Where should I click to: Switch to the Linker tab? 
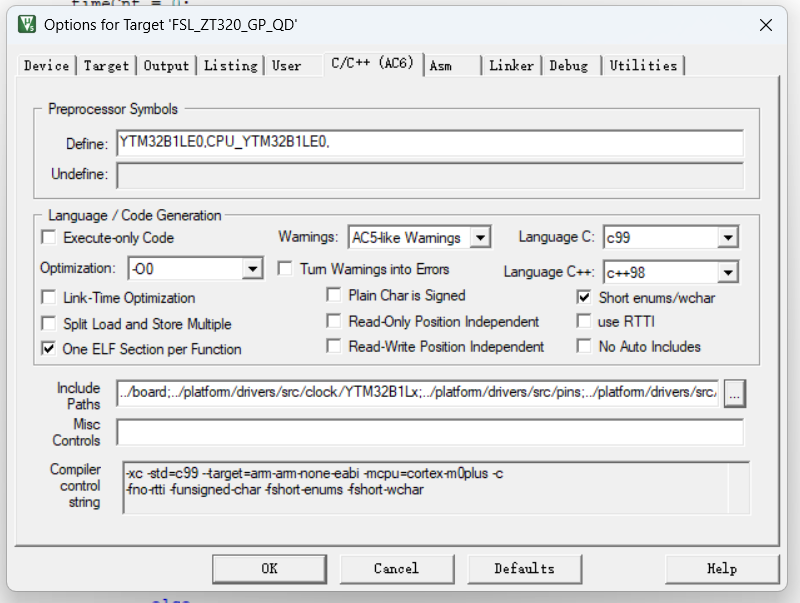tap(511, 66)
